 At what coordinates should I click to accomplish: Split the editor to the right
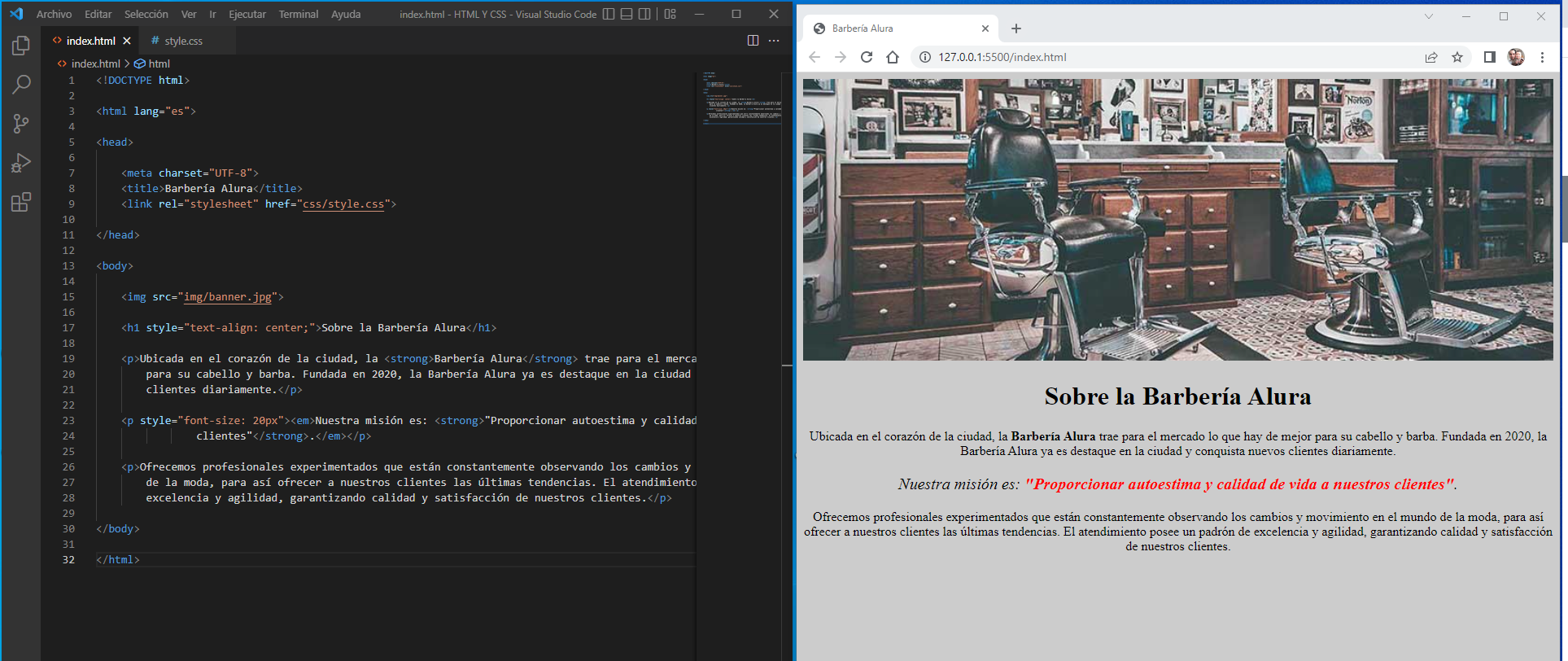click(x=753, y=41)
